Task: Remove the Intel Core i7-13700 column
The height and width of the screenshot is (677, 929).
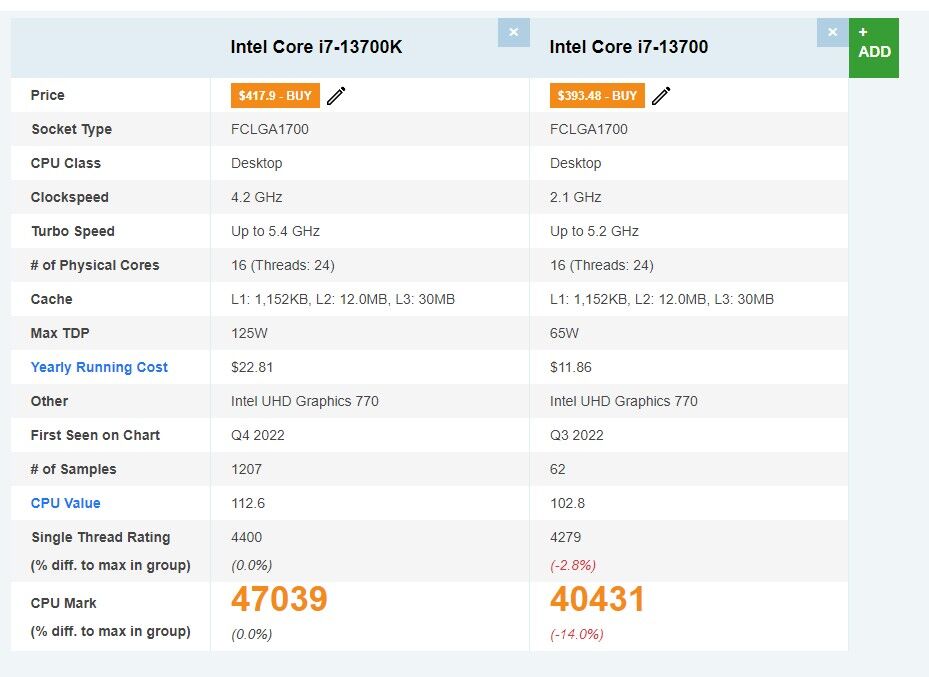Action: coord(832,33)
